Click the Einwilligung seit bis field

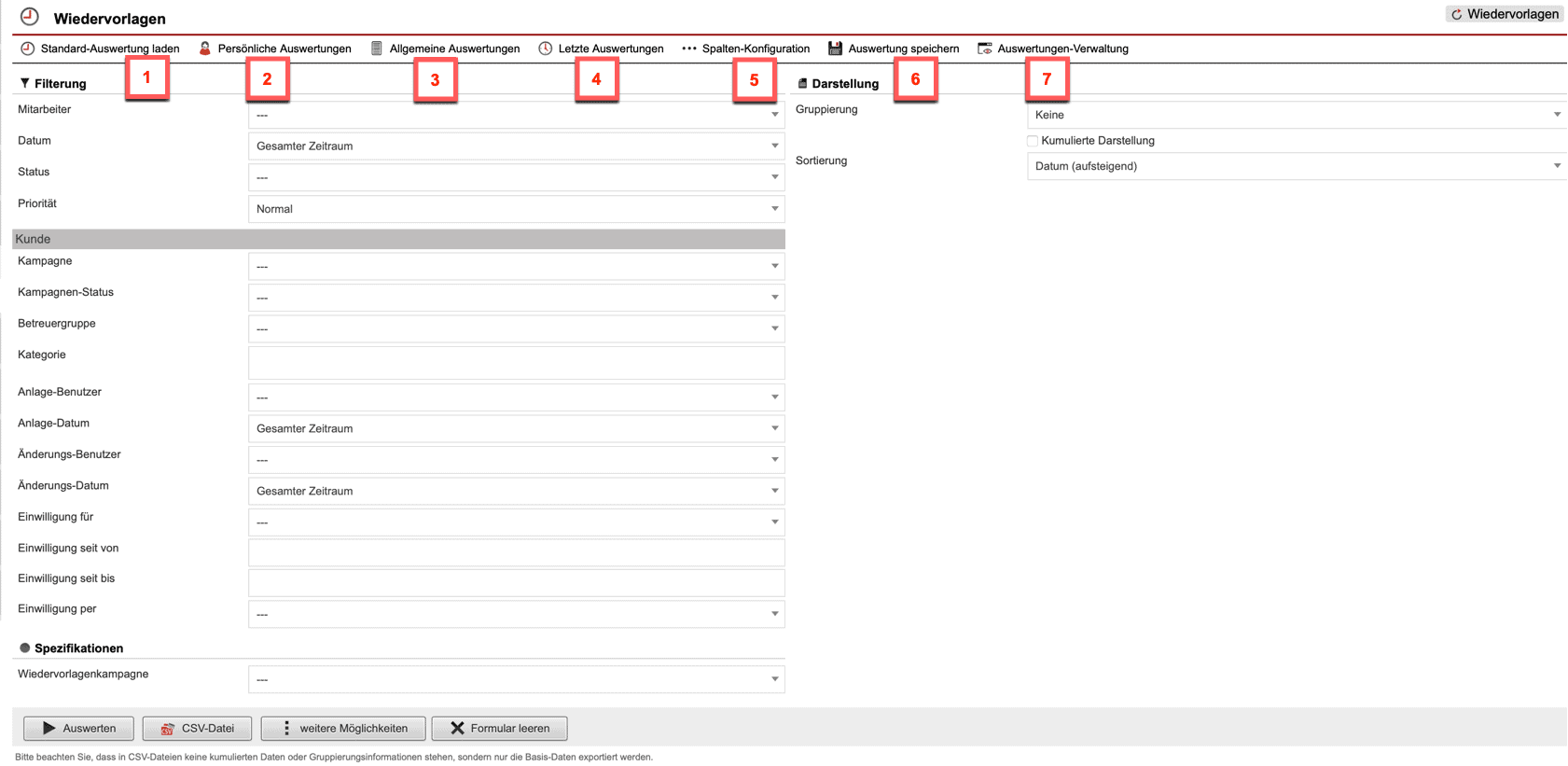(x=516, y=583)
